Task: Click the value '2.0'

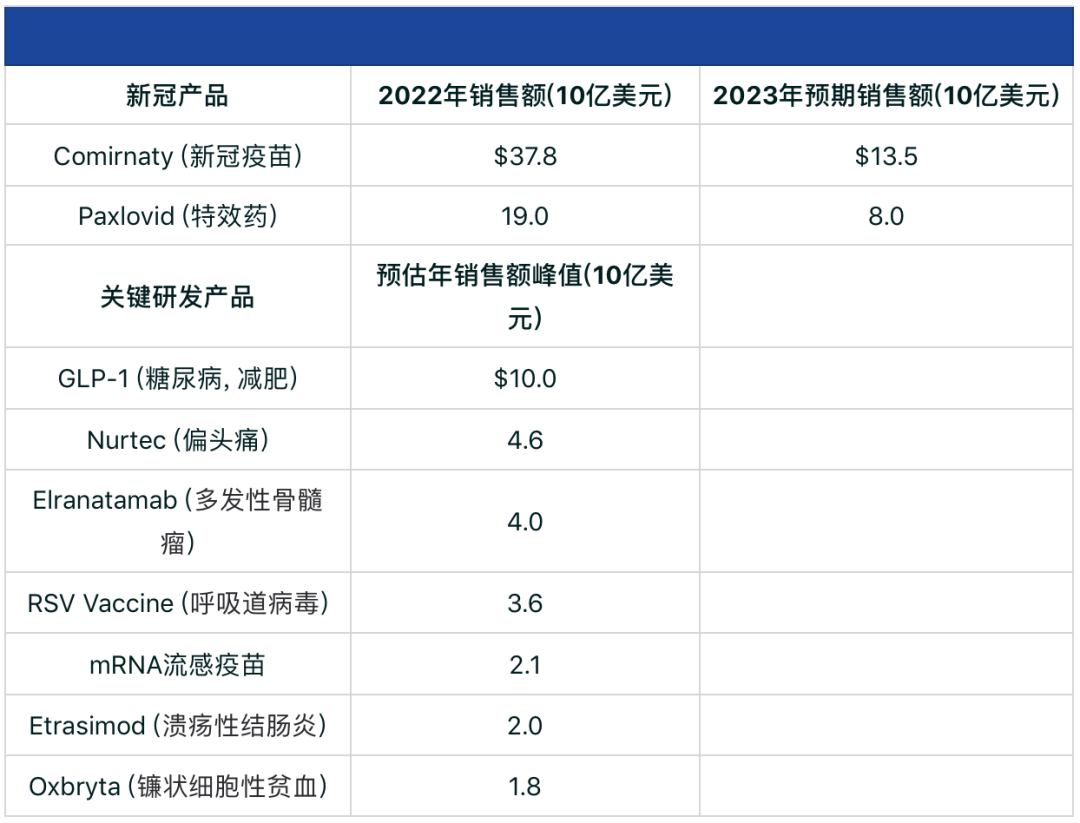Action: pyautogui.click(x=525, y=726)
